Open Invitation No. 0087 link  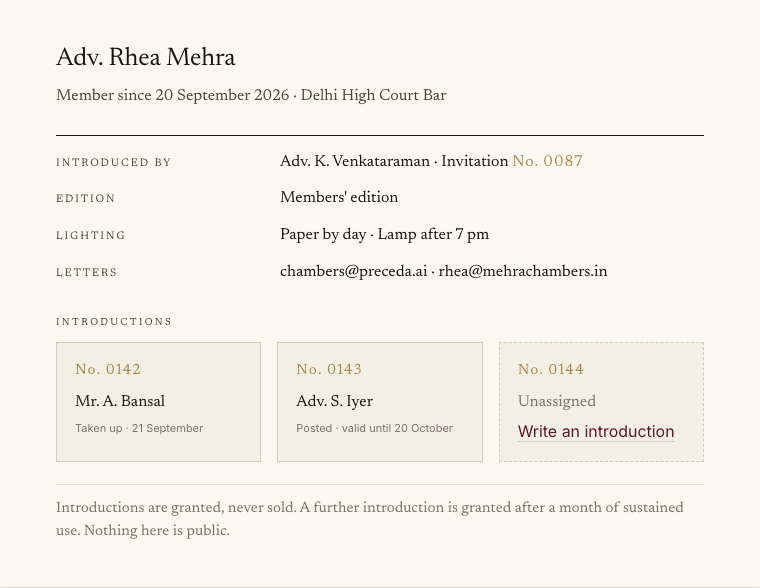click(x=547, y=161)
